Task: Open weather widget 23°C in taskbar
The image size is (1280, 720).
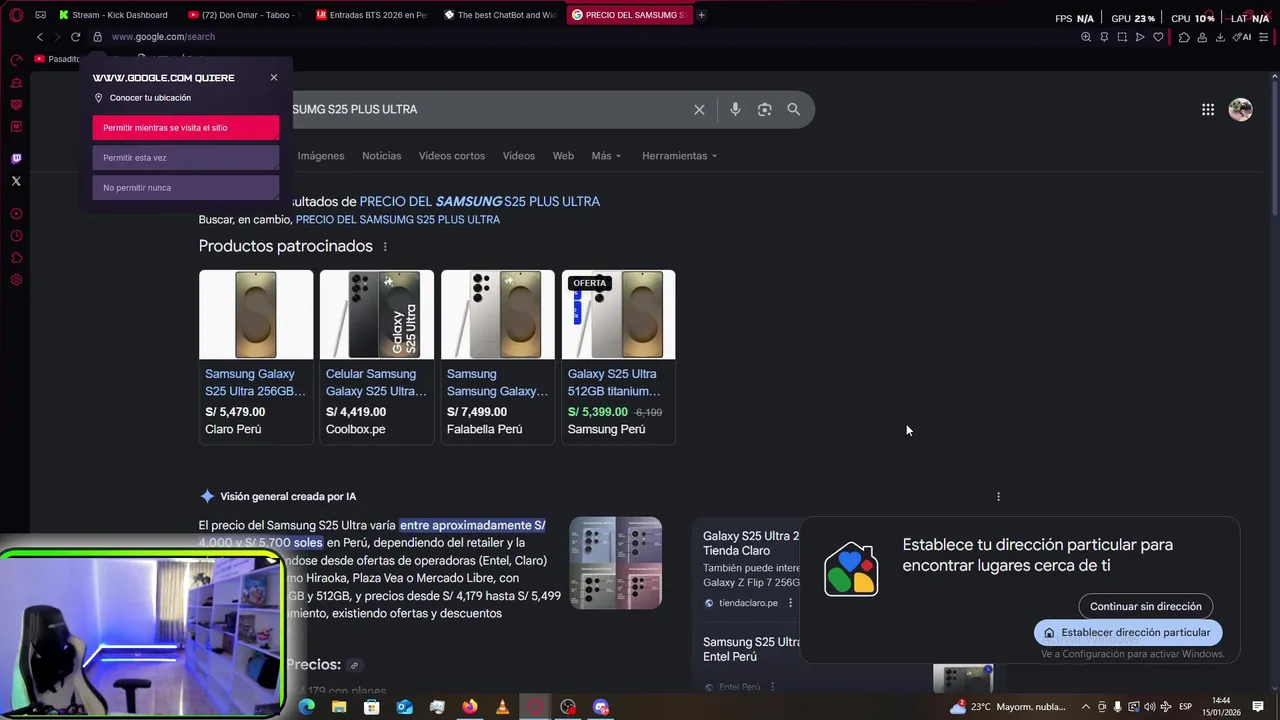Action: [1008, 707]
